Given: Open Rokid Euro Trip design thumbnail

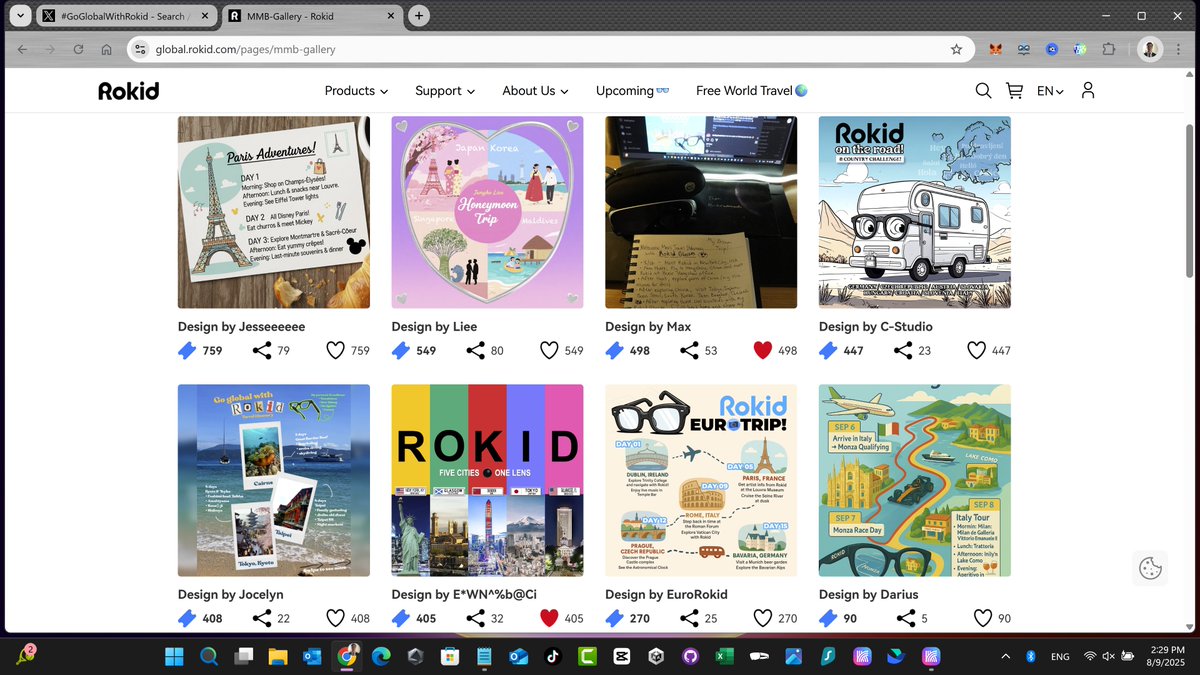Looking at the screenshot, I should (x=701, y=480).
